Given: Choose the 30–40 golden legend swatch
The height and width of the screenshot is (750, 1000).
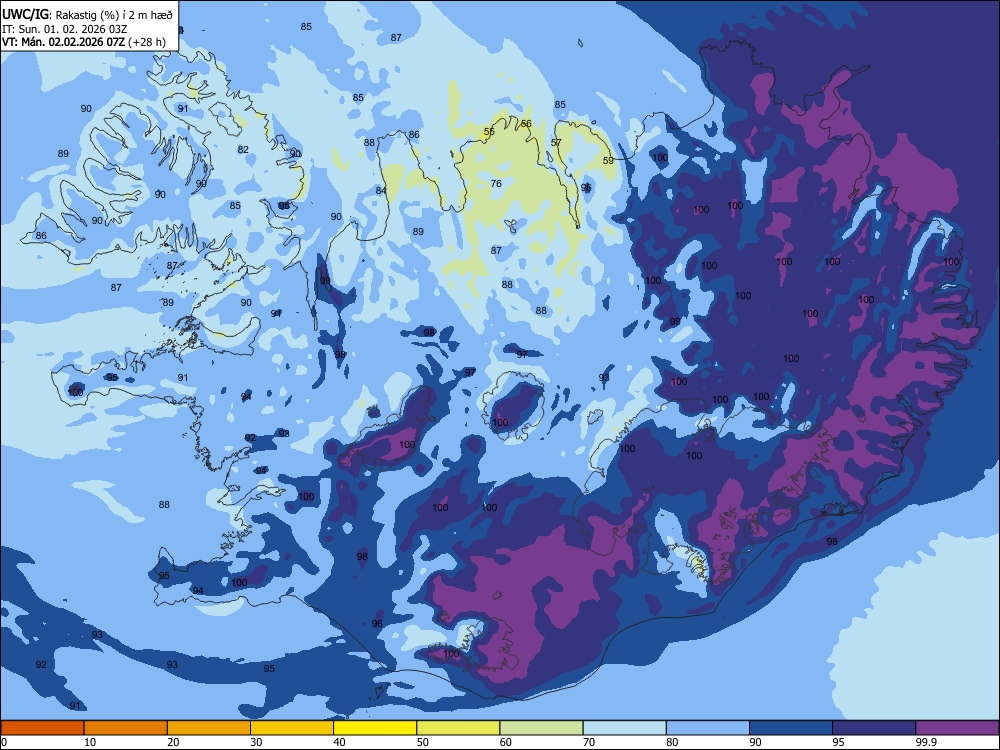Looking at the screenshot, I should 292,728.
